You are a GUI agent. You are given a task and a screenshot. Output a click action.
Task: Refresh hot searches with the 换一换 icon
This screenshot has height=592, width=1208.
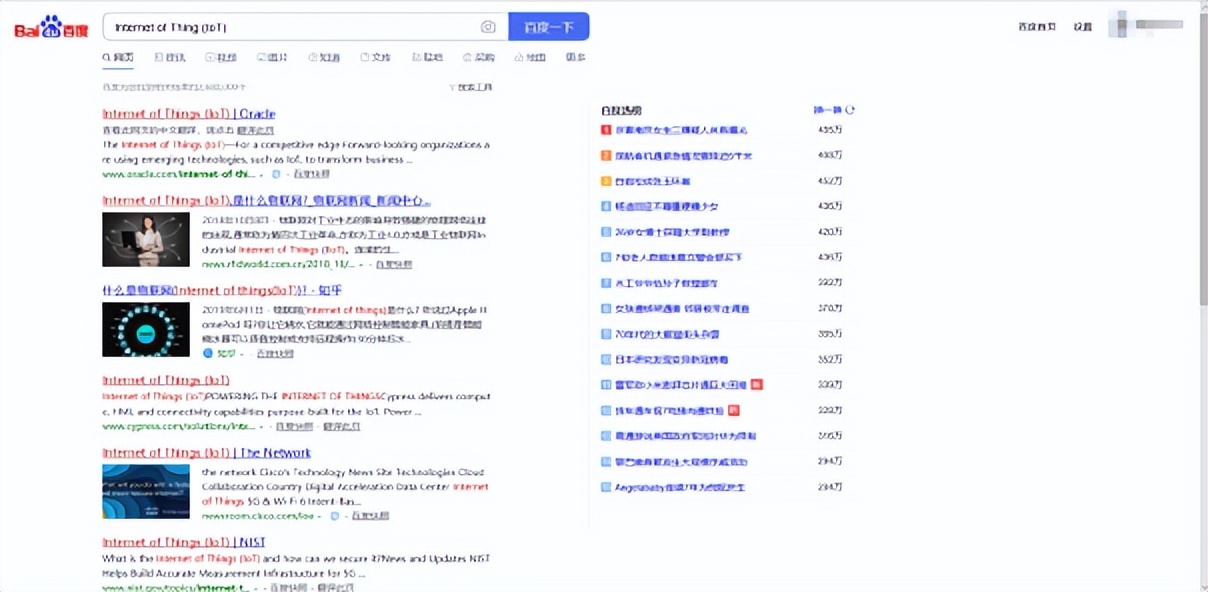pos(848,109)
